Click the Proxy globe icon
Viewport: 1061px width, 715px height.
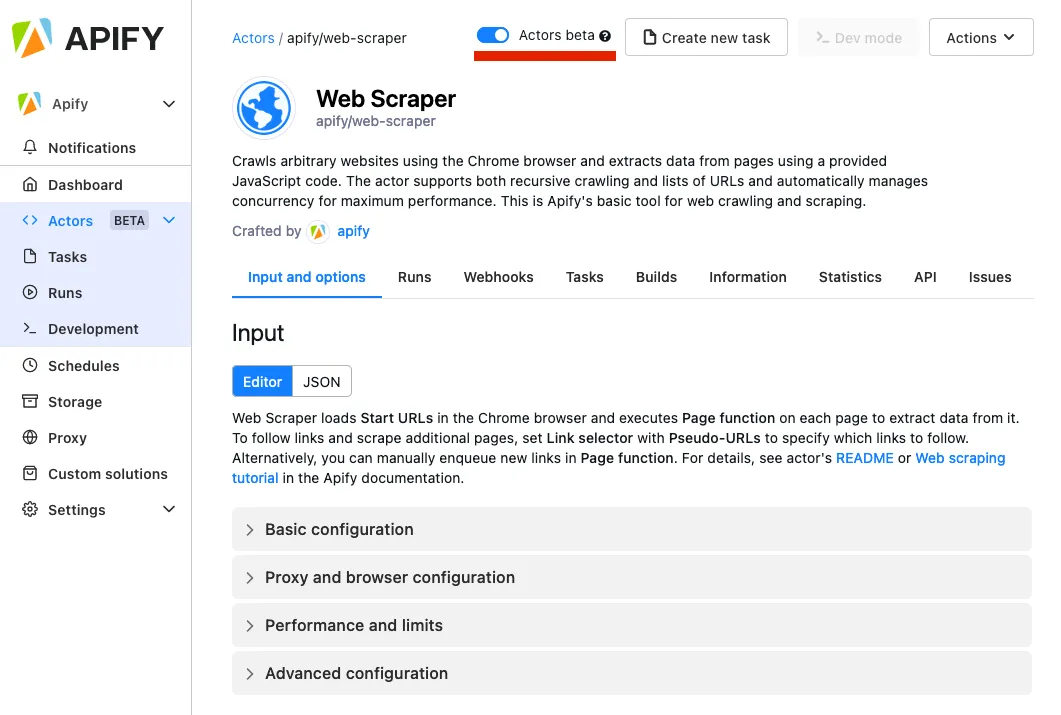click(30, 437)
